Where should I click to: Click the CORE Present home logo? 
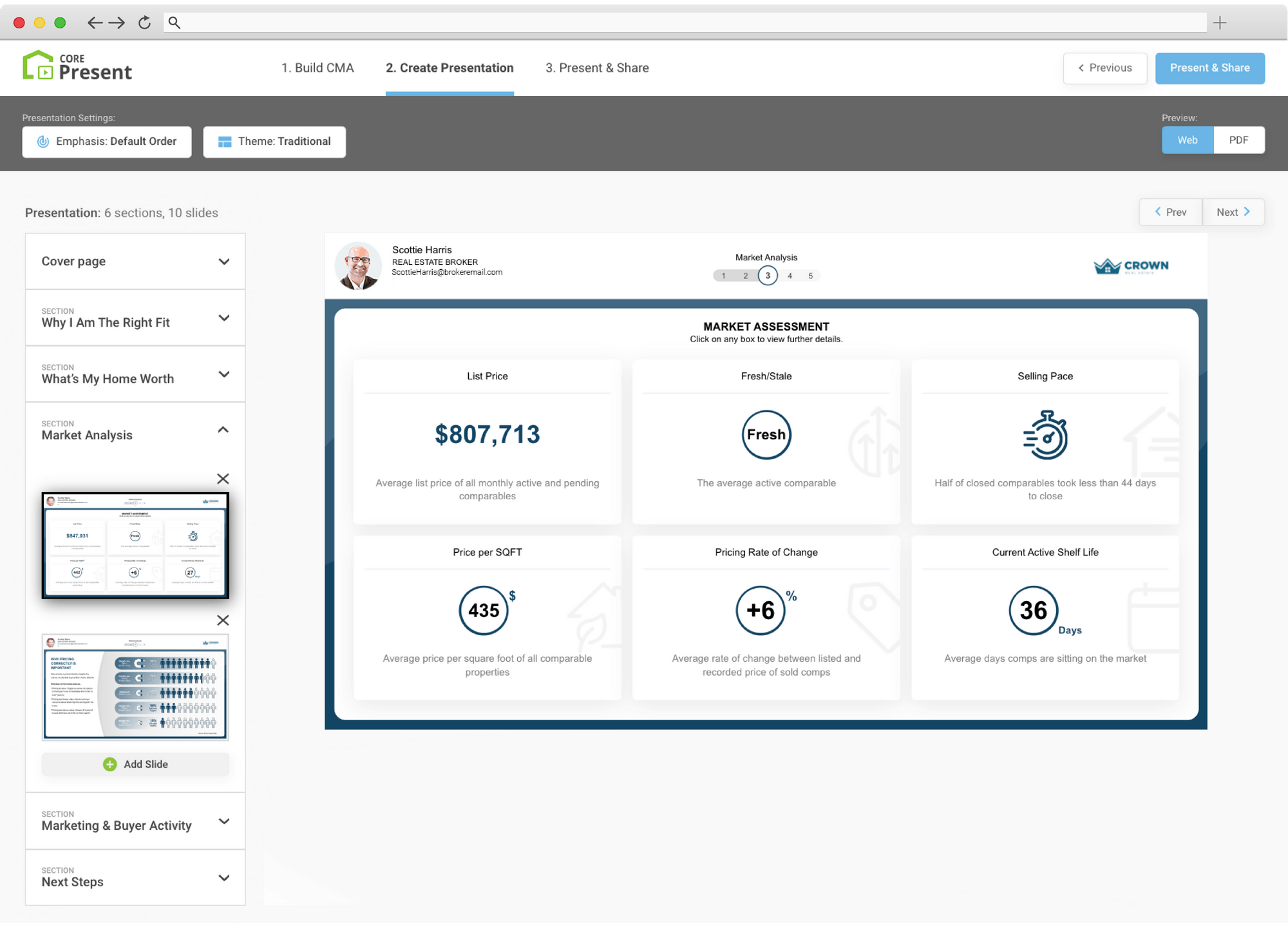click(77, 67)
